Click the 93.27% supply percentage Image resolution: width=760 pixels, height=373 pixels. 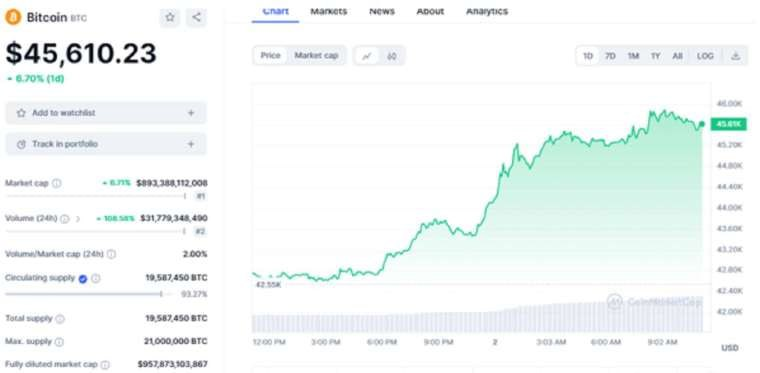point(194,294)
